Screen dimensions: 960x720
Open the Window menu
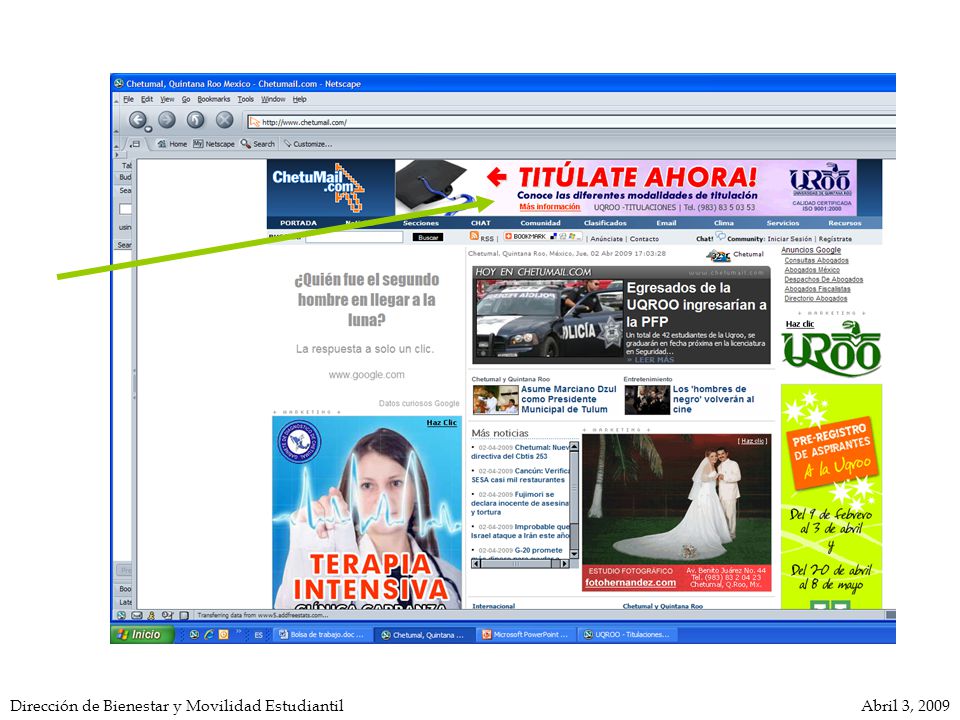coord(273,99)
